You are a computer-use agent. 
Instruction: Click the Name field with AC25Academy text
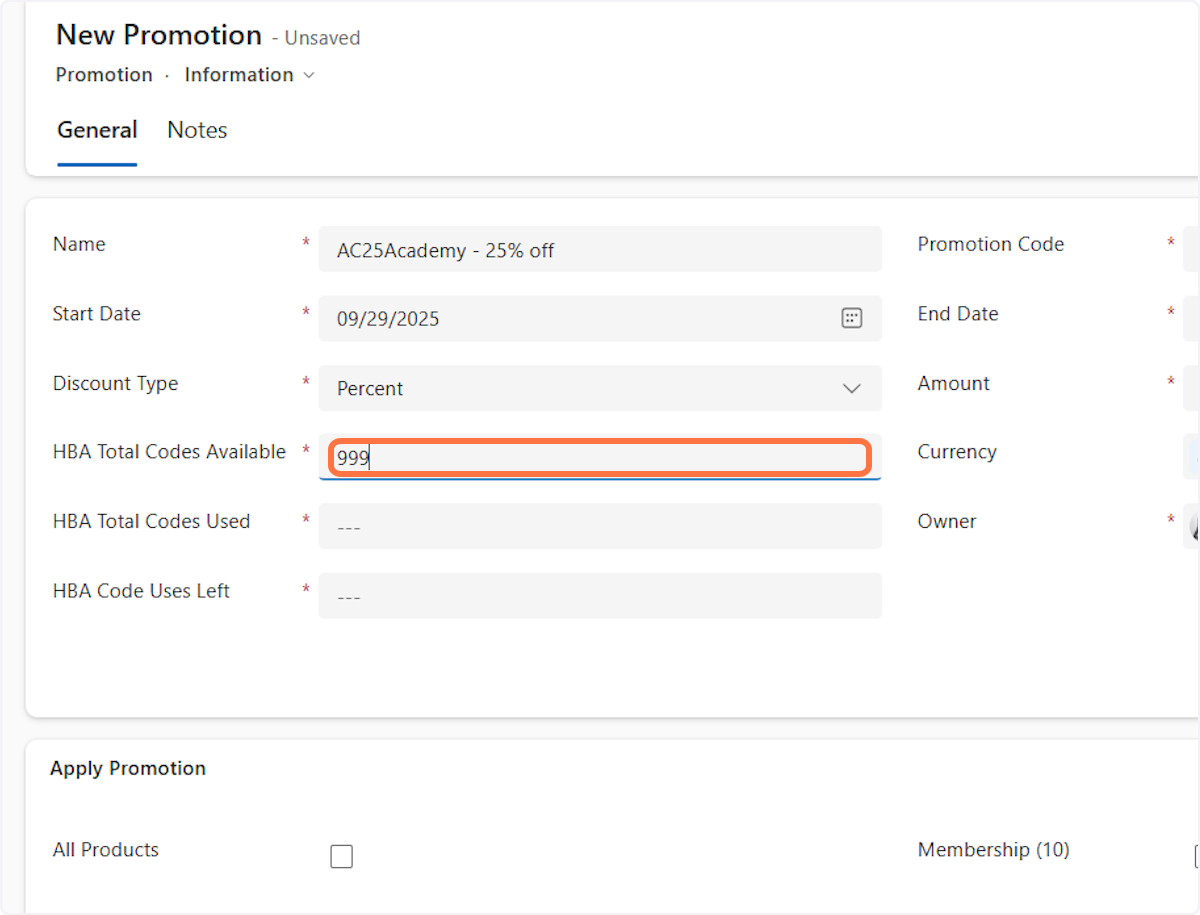click(x=600, y=250)
